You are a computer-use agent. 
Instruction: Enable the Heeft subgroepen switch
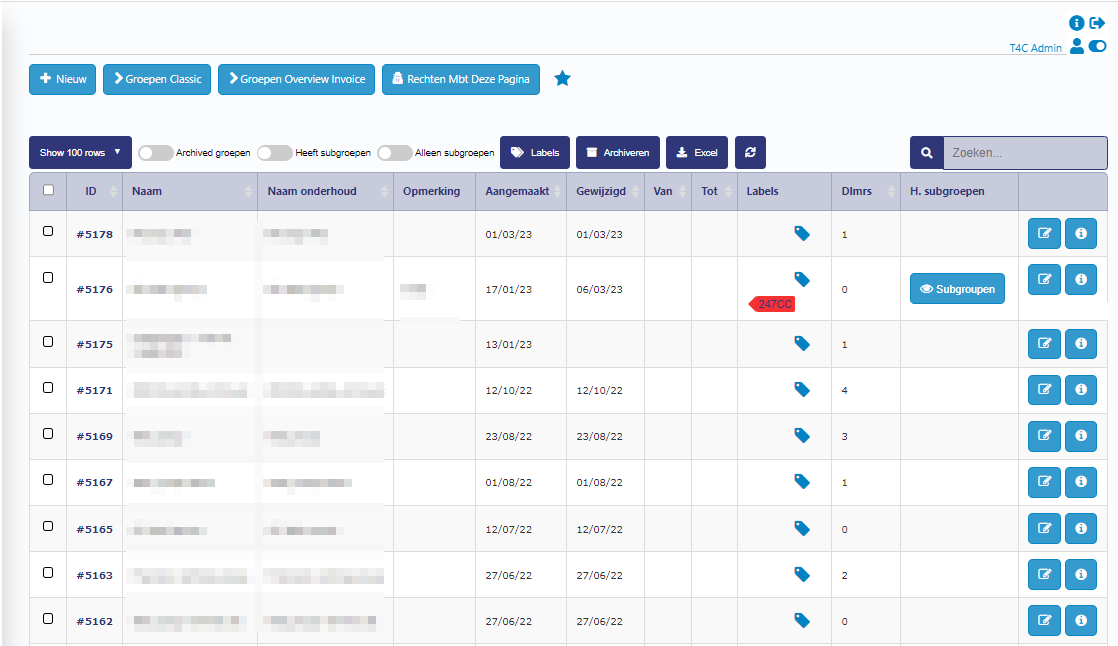click(274, 153)
